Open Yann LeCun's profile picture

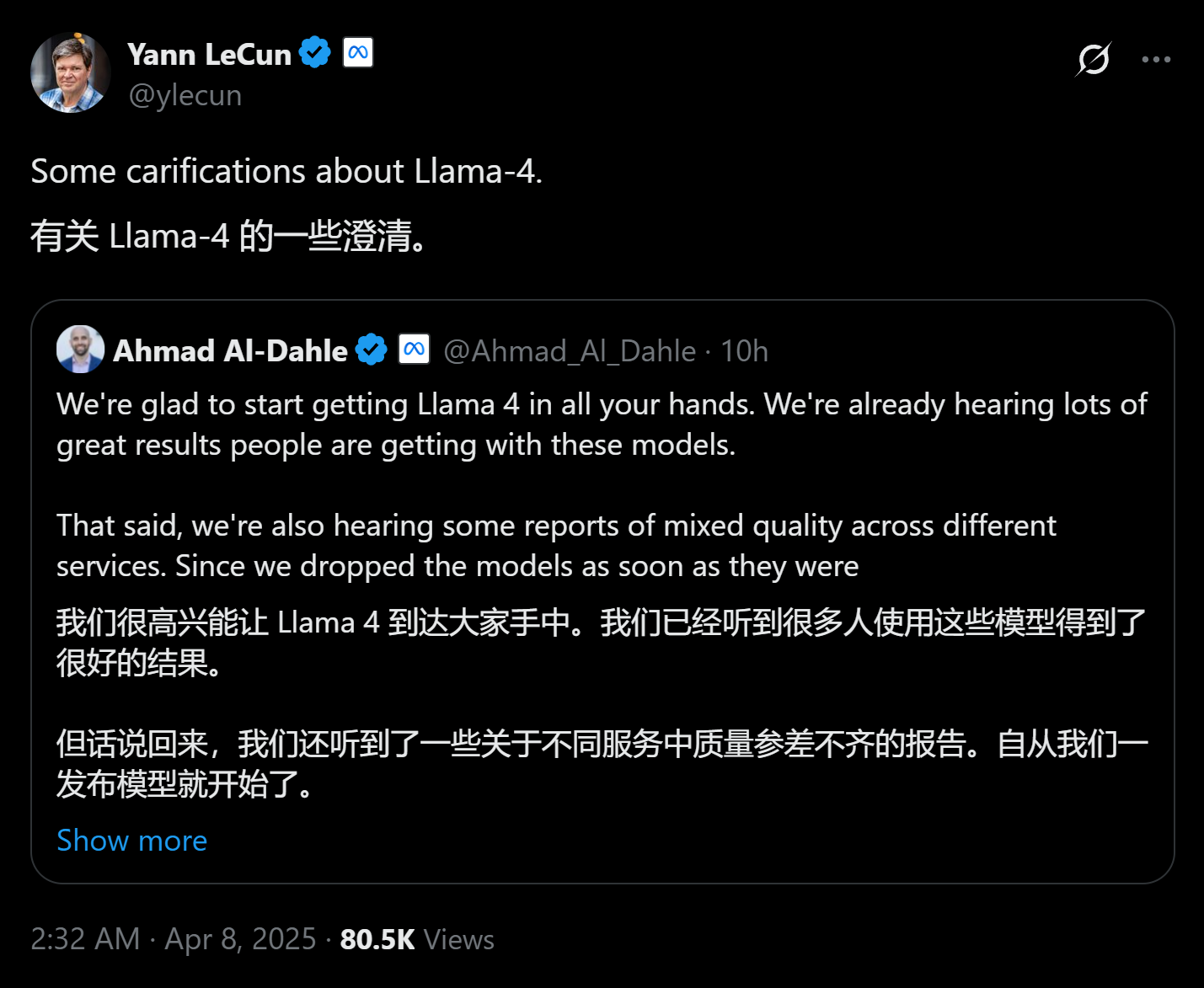pyautogui.click(x=71, y=72)
